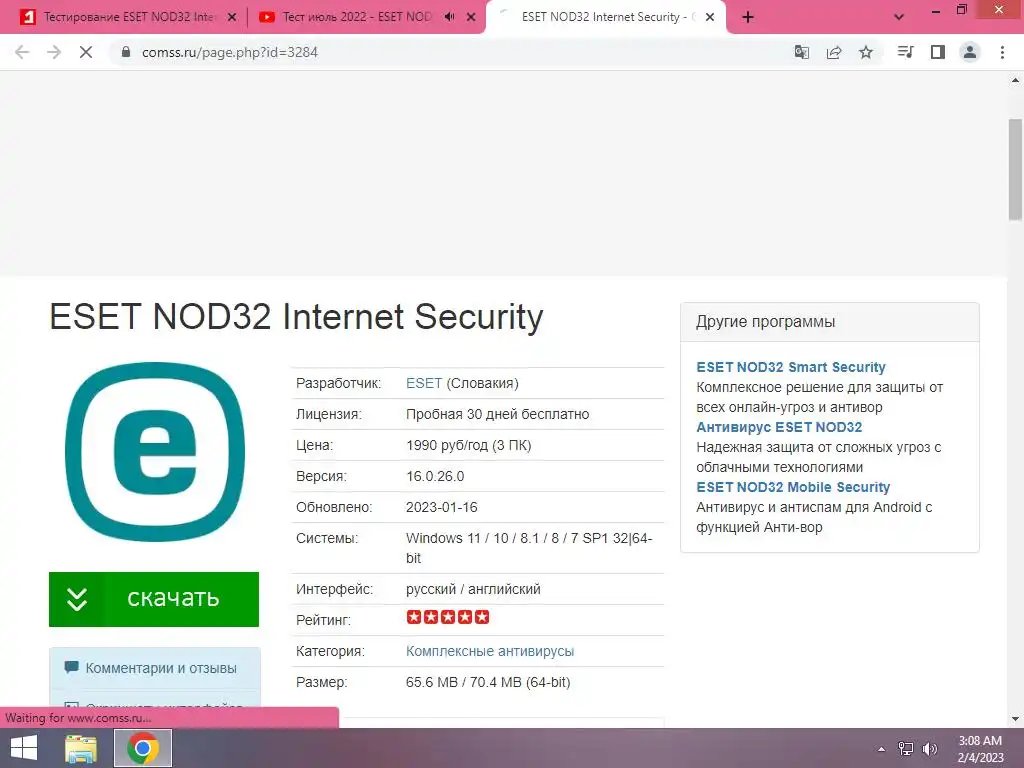Open tab search chevron

coord(899,17)
